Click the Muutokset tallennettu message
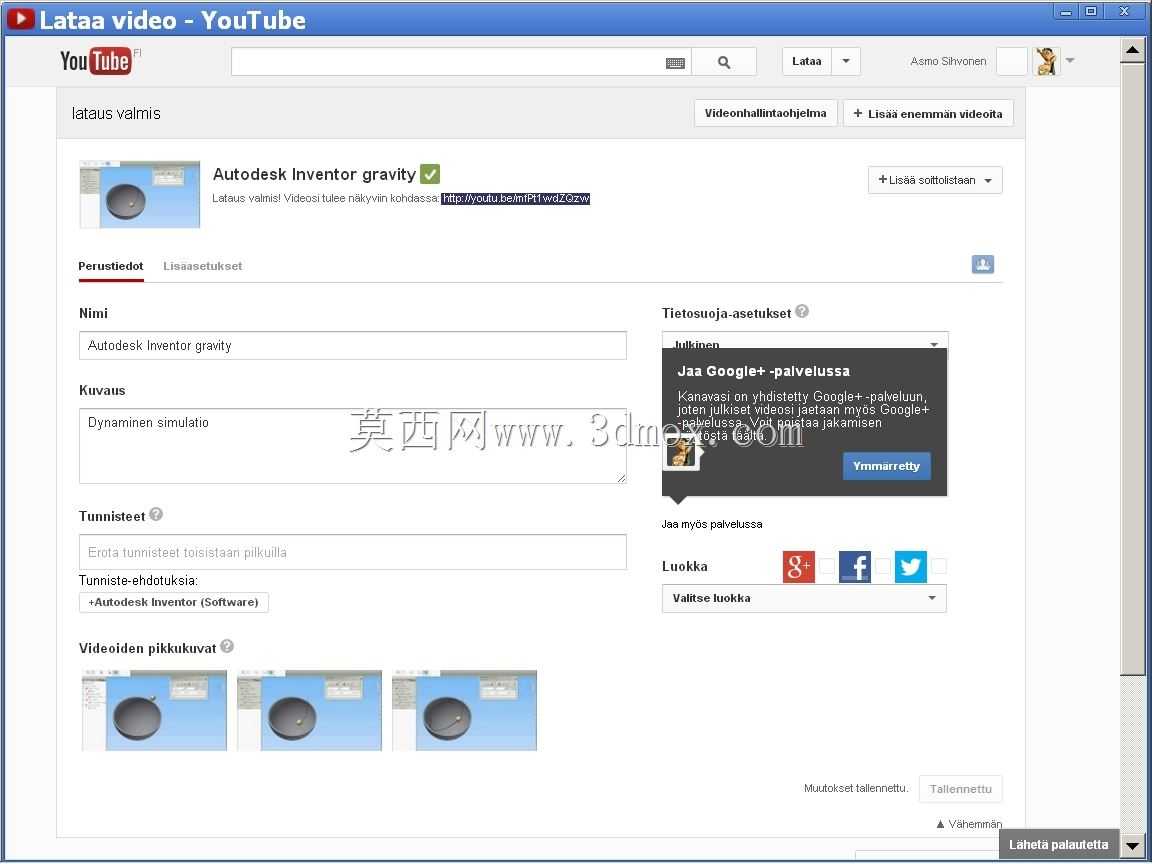The width and height of the screenshot is (1152, 864). click(856, 788)
